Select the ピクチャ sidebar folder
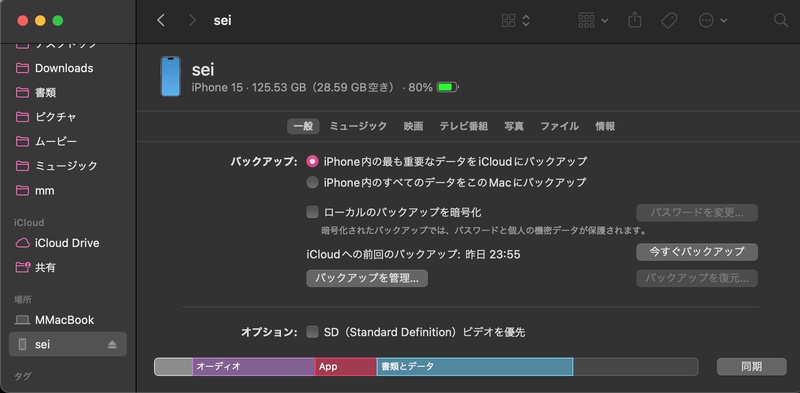 tap(68, 117)
